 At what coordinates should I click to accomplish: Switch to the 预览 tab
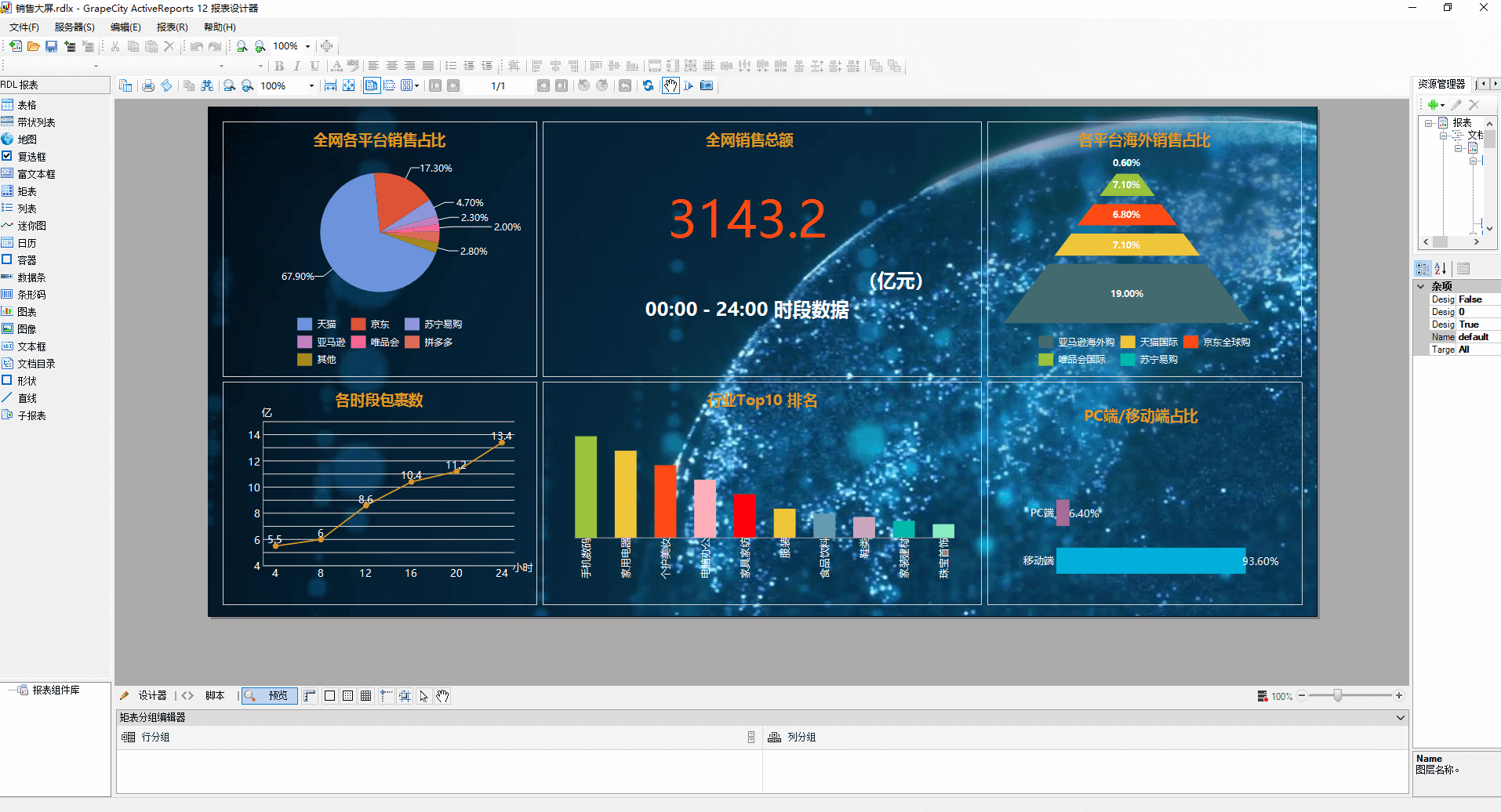tap(270, 696)
